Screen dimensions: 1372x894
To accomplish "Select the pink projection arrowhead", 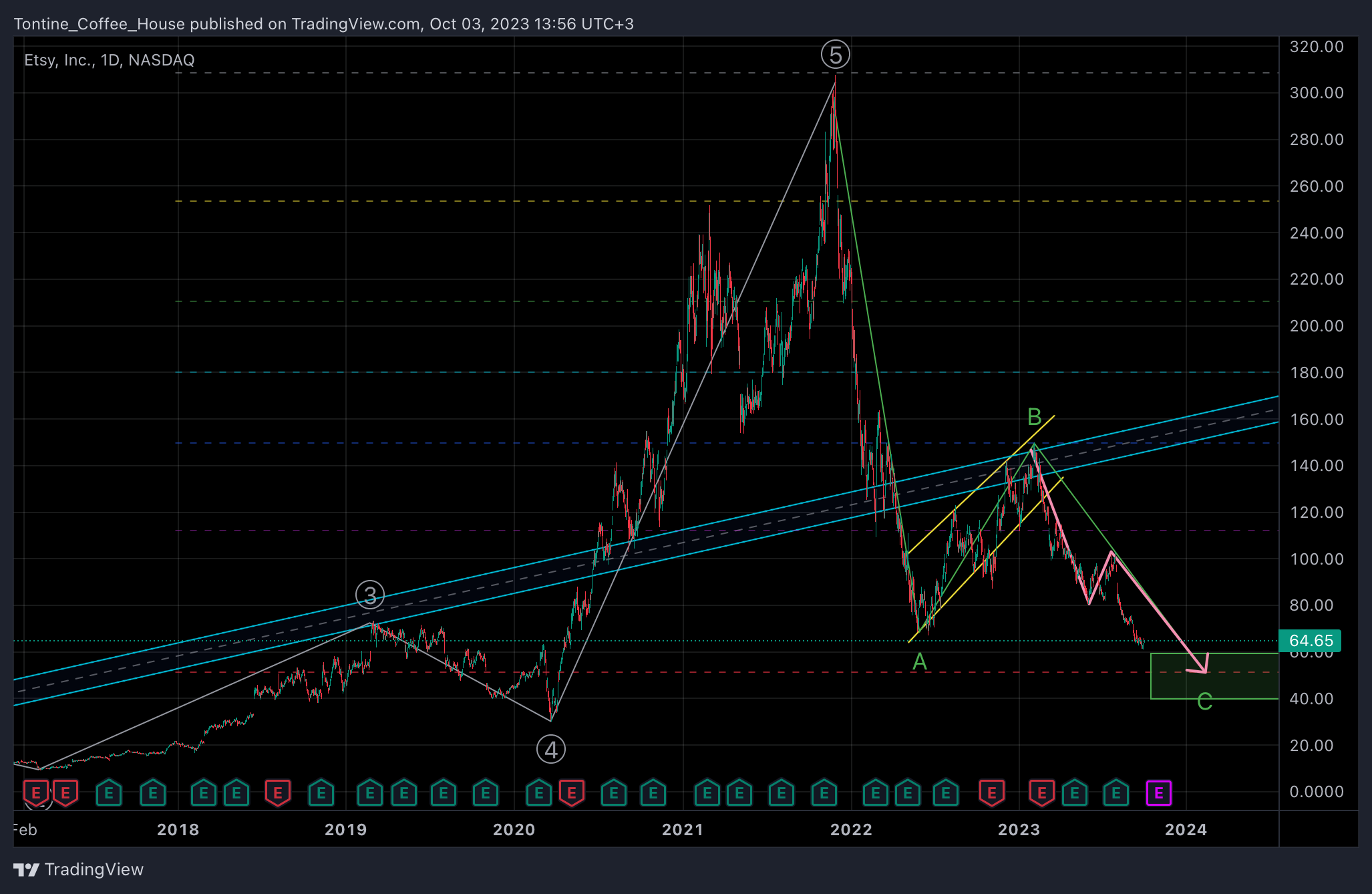I will pyautogui.click(x=1199, y=664).
